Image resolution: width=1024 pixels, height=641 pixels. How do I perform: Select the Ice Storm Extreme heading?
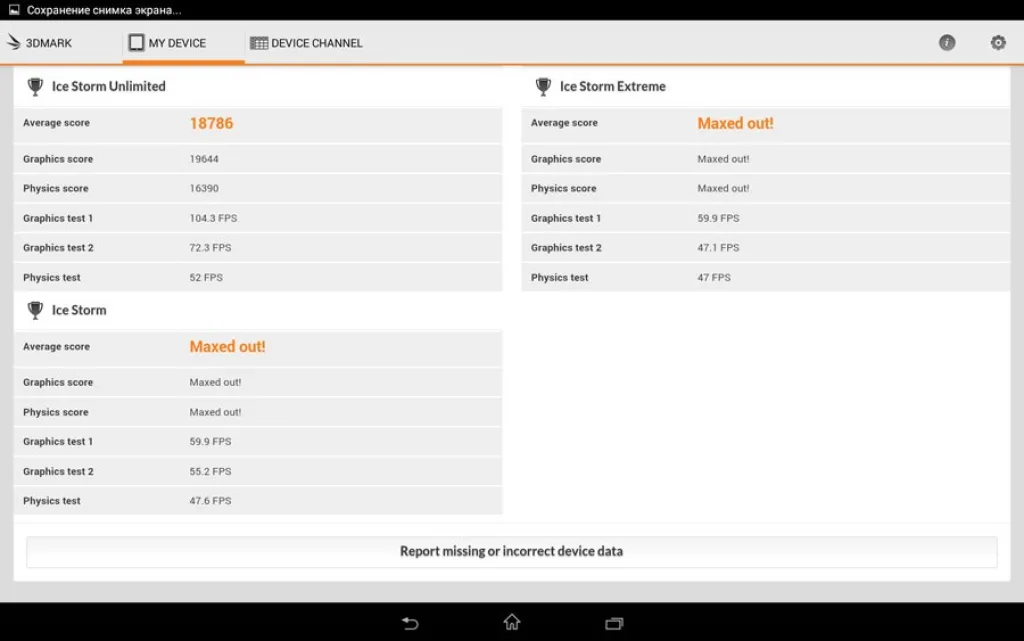point(613,86)
